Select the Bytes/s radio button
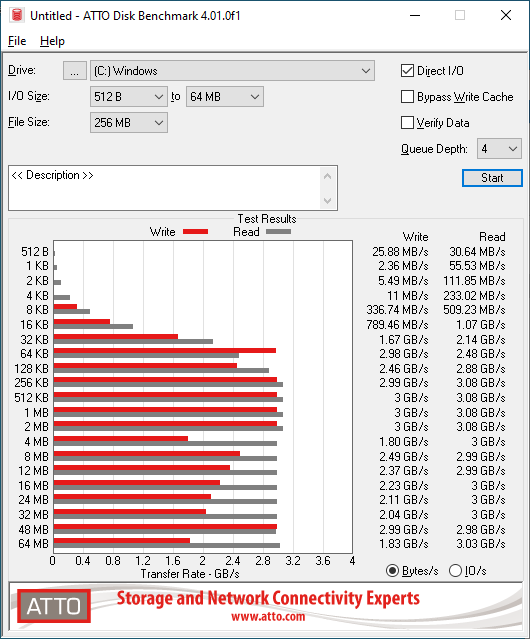Image resolution: width=530 pixels, height=639 pixels. tap(392, 571)
